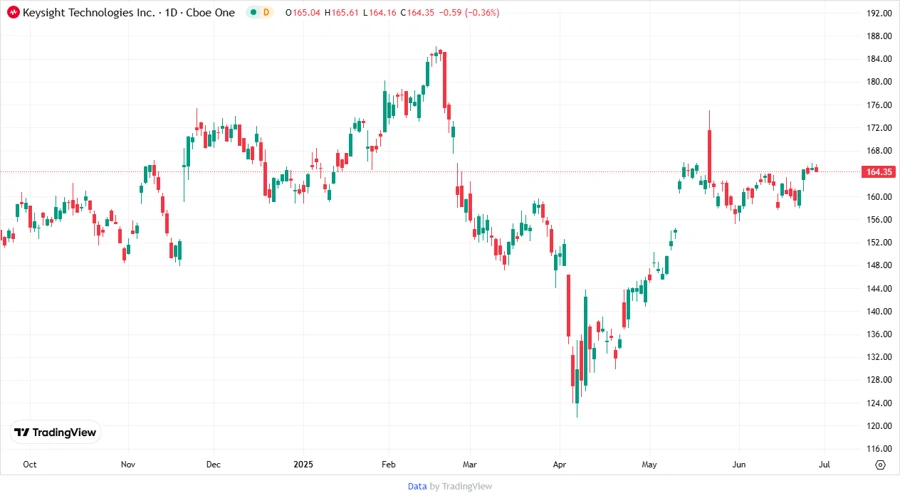Open the TradingView data attribution link
This screenshot has width=900, height=498.
[x=449, y=486]
